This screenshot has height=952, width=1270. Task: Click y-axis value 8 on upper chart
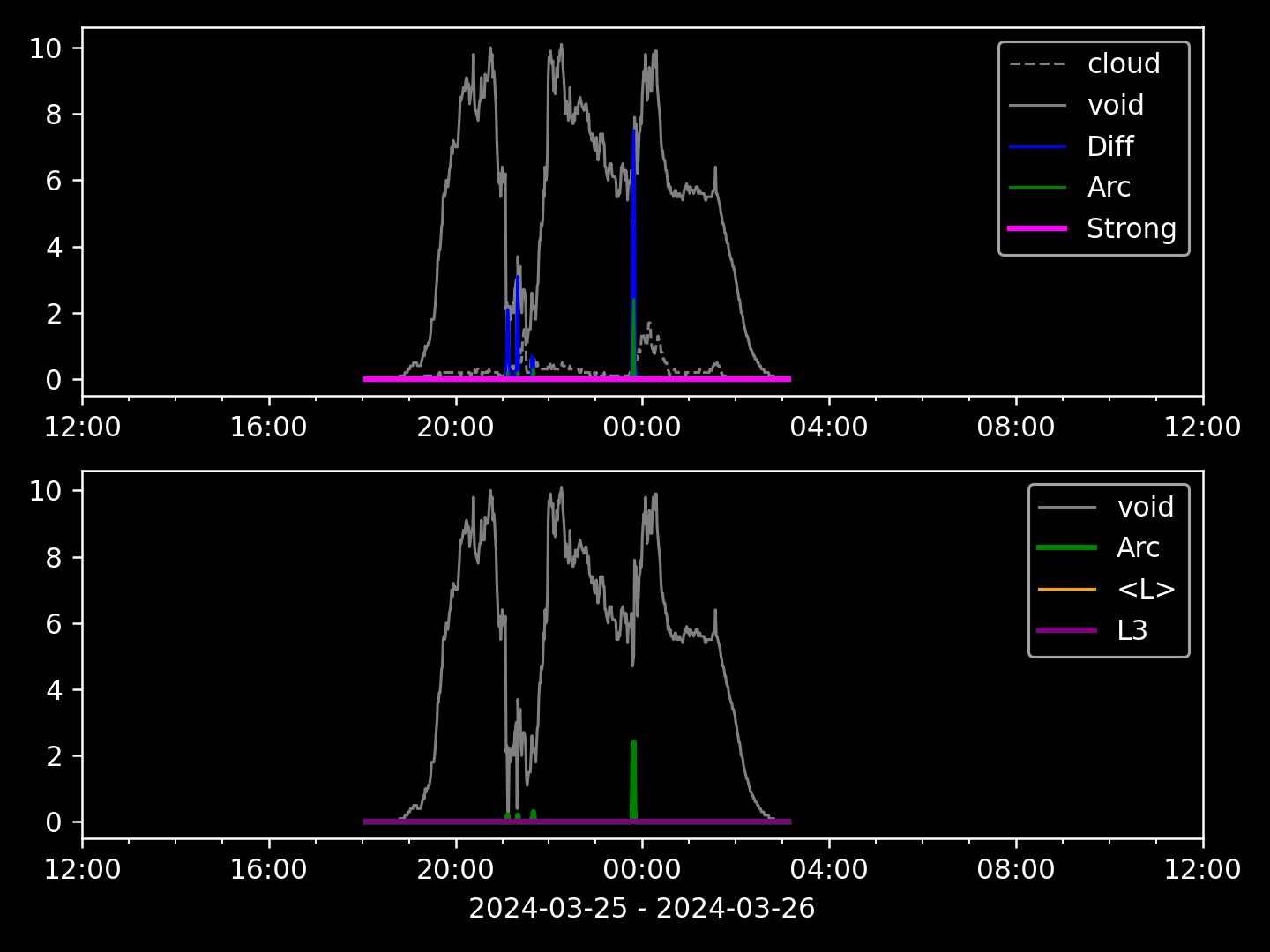pyautogui.click(x=55, y=115)
